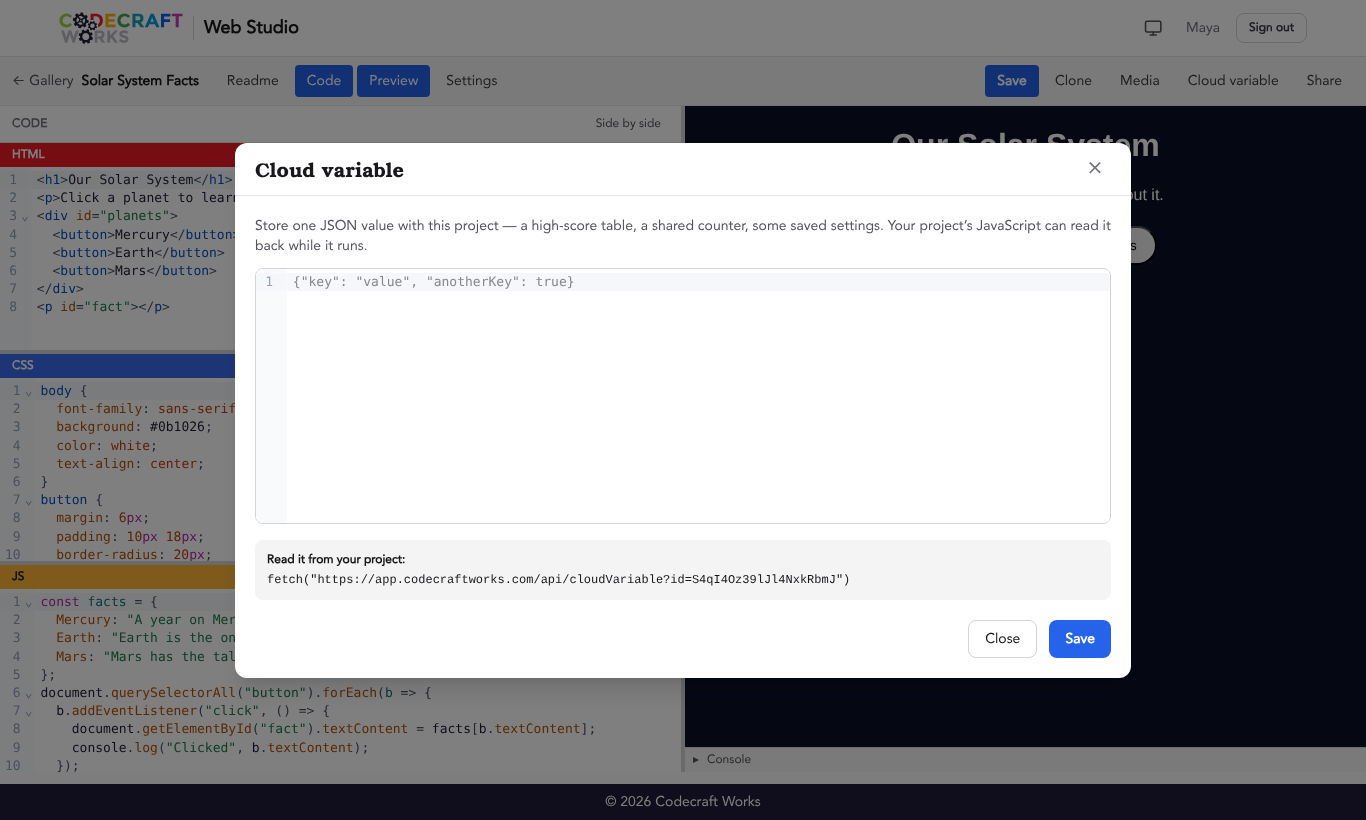
Task: Click the background #0b1026 CSS line
Action: click(134, 427)
